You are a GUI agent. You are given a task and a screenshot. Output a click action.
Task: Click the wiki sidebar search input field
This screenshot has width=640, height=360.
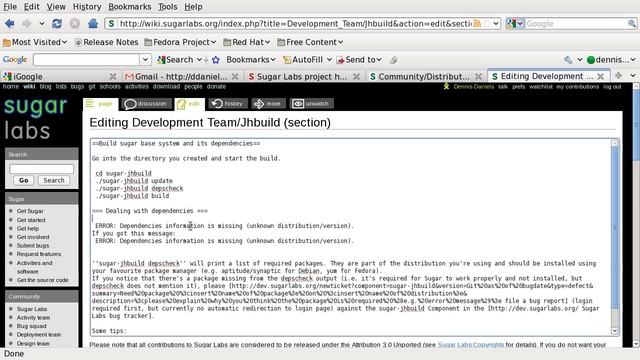[41, 169]
